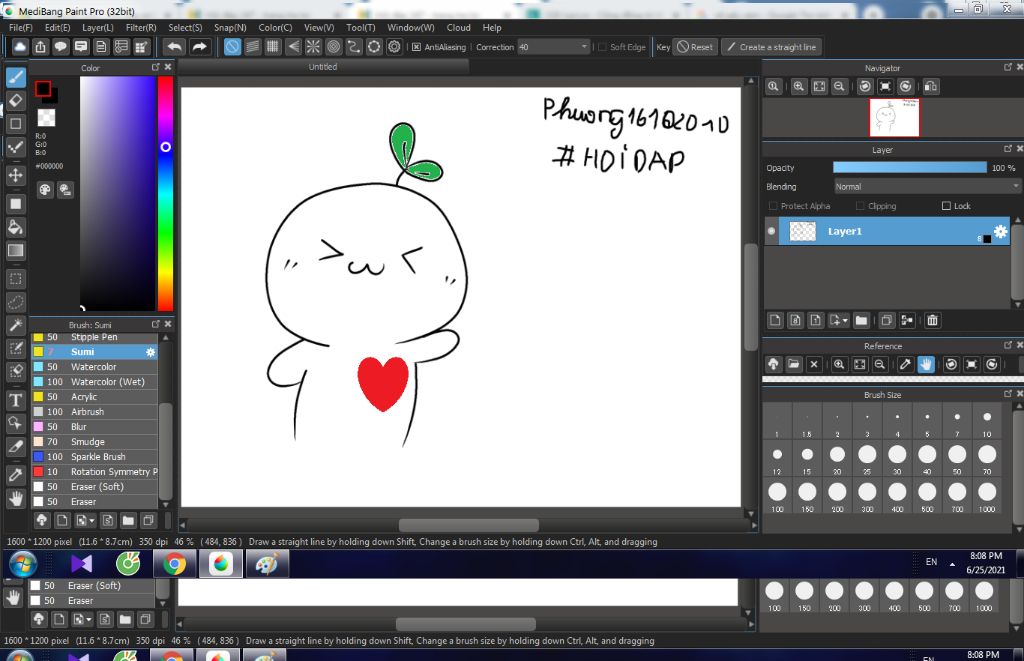Delete layer with the trash icon
1024x661 pixels.
click(x=933, y=320)
